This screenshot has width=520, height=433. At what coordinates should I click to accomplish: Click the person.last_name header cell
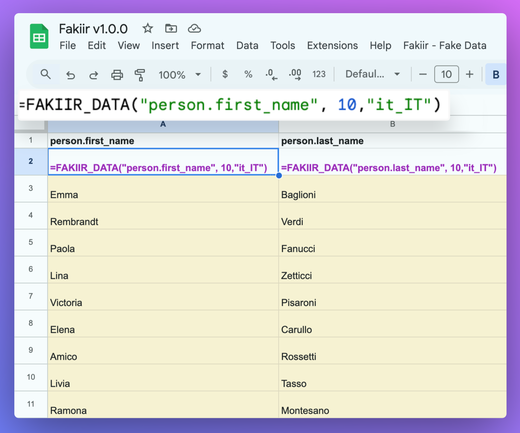392,141
